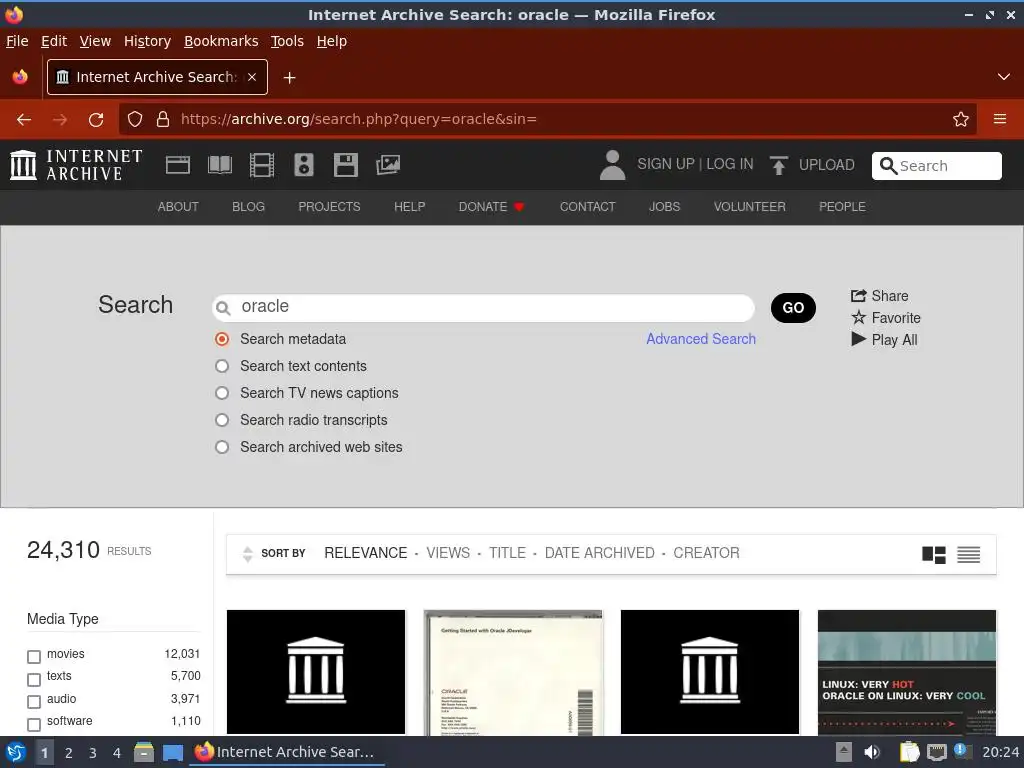The height and width of the screenshot is (768, 1024).
Task: Open the Firefox View pinned icon
Action: click(20, 77)
